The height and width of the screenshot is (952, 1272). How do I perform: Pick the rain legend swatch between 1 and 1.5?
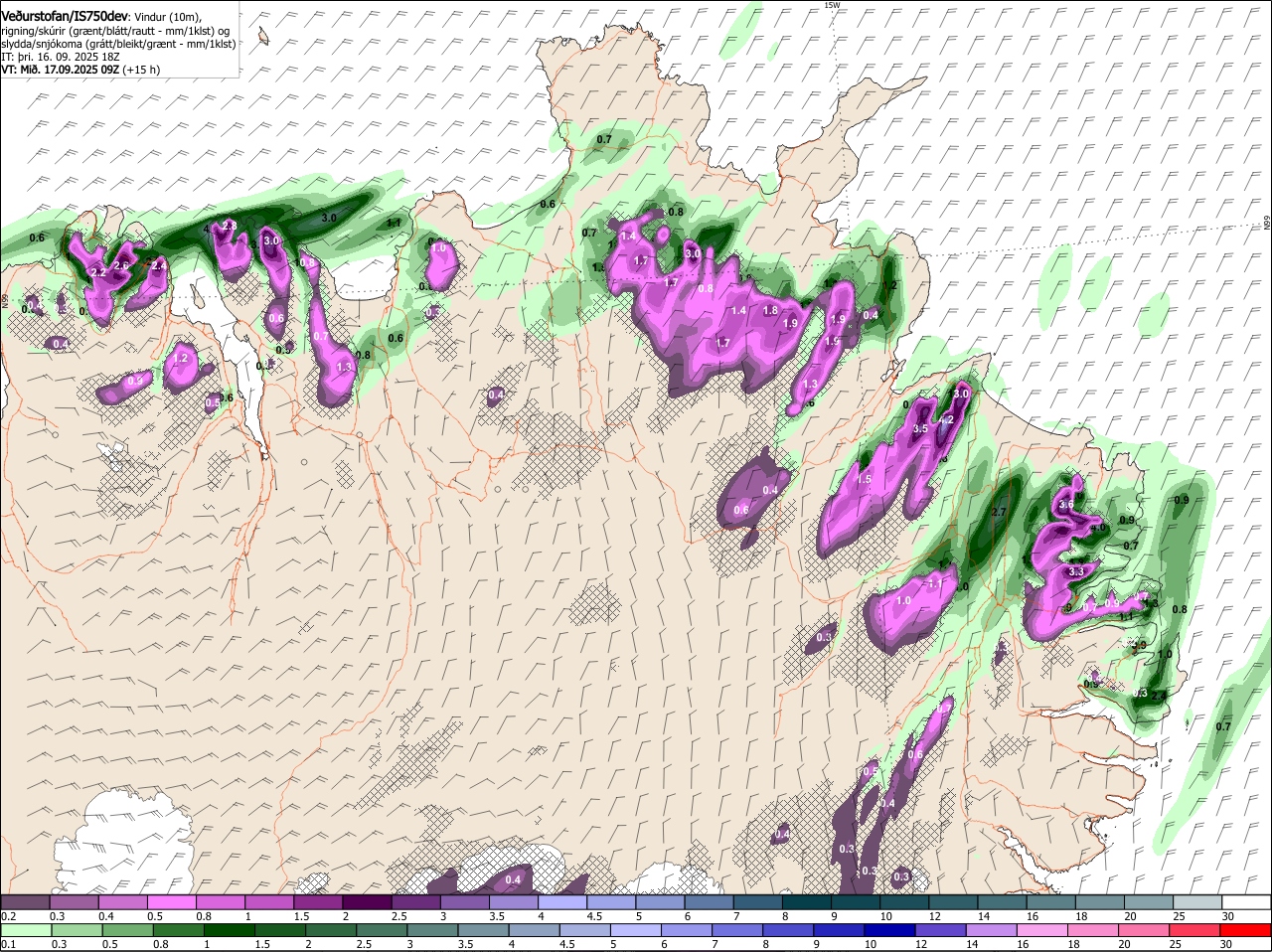tap(230, 930)
